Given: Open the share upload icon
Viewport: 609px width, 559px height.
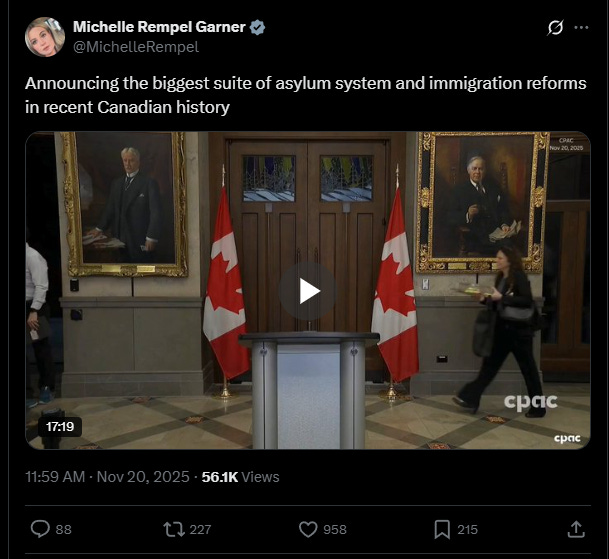Looking at the screenshot, I should (x=576, y=529).
